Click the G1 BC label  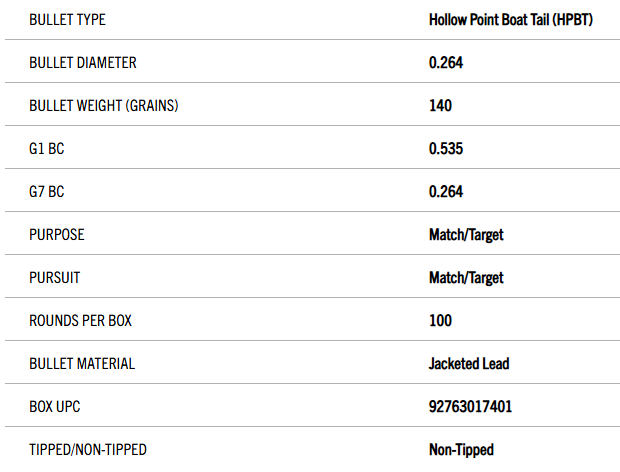tap(47, 148)
